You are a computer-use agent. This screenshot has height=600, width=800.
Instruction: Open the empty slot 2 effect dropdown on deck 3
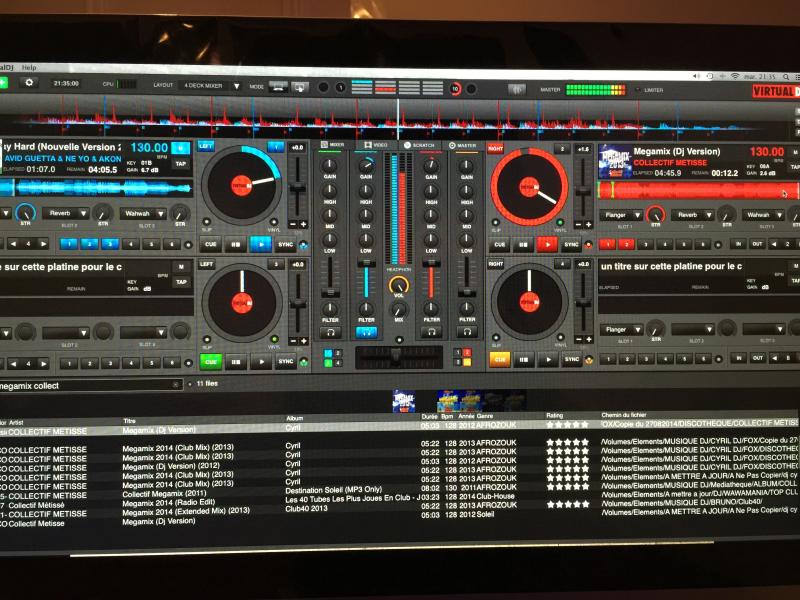pos(66,333)
